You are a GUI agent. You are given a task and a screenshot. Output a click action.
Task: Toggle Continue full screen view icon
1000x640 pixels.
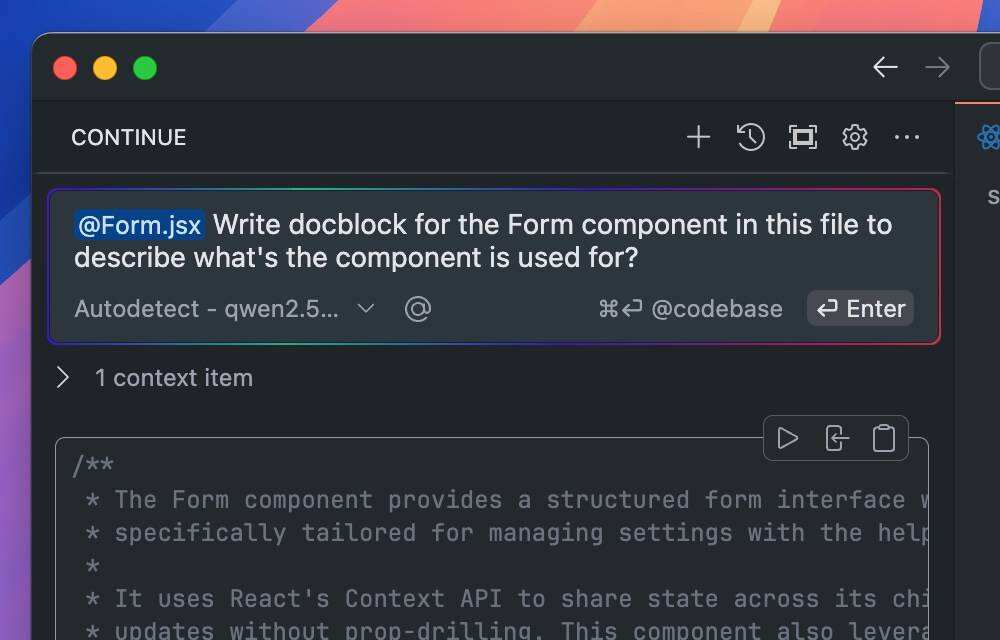(x=803, y=137)
